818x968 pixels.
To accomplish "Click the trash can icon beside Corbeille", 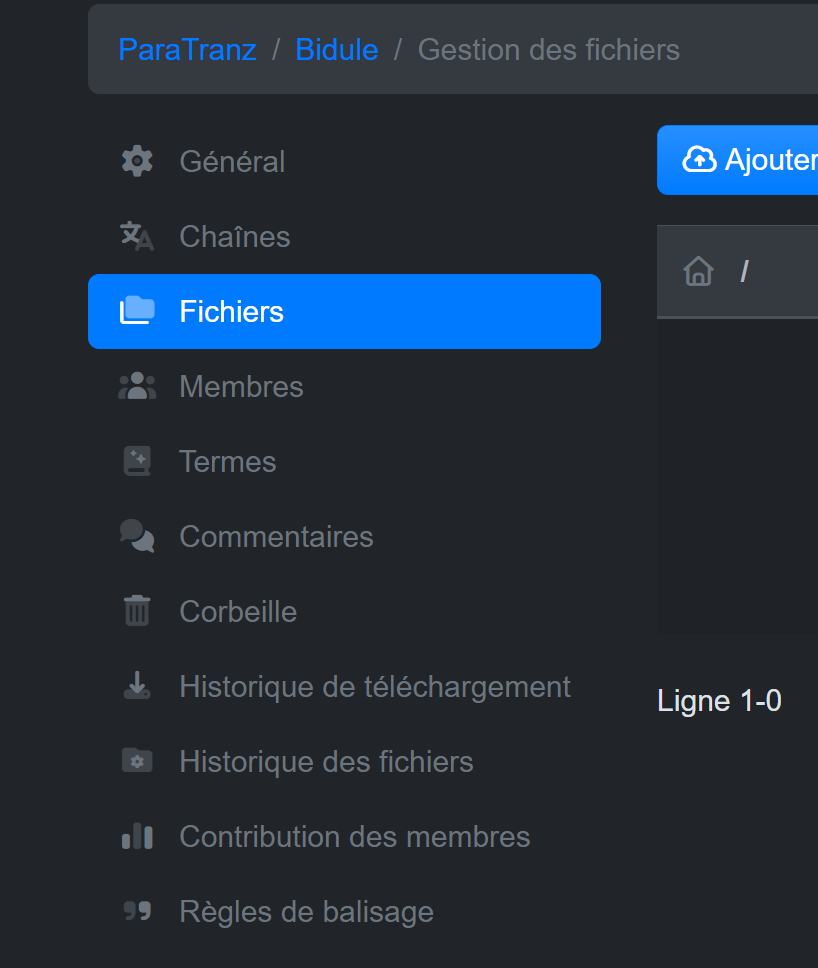I will click(137, 611).
